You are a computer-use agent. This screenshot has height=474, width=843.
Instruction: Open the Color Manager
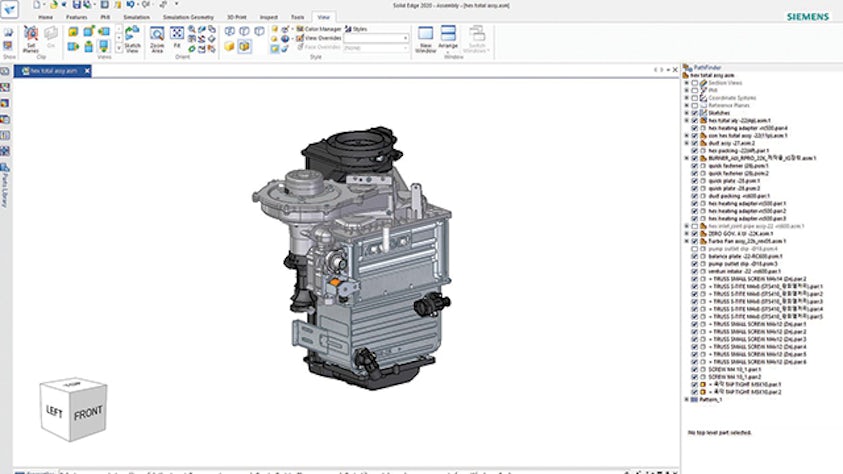[x=319, y=29]
